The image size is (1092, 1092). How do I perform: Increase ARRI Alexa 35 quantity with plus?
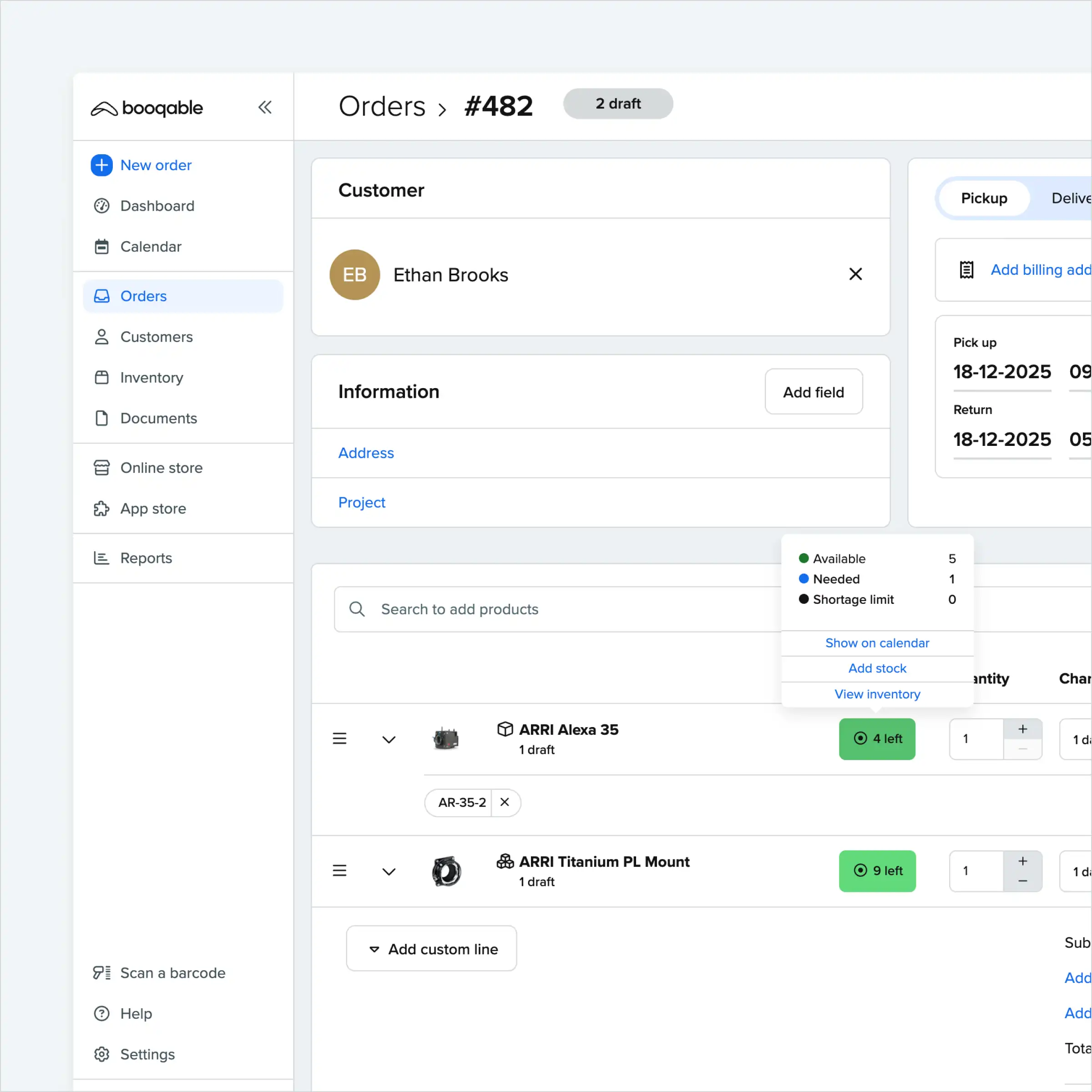click(1022, 729)
